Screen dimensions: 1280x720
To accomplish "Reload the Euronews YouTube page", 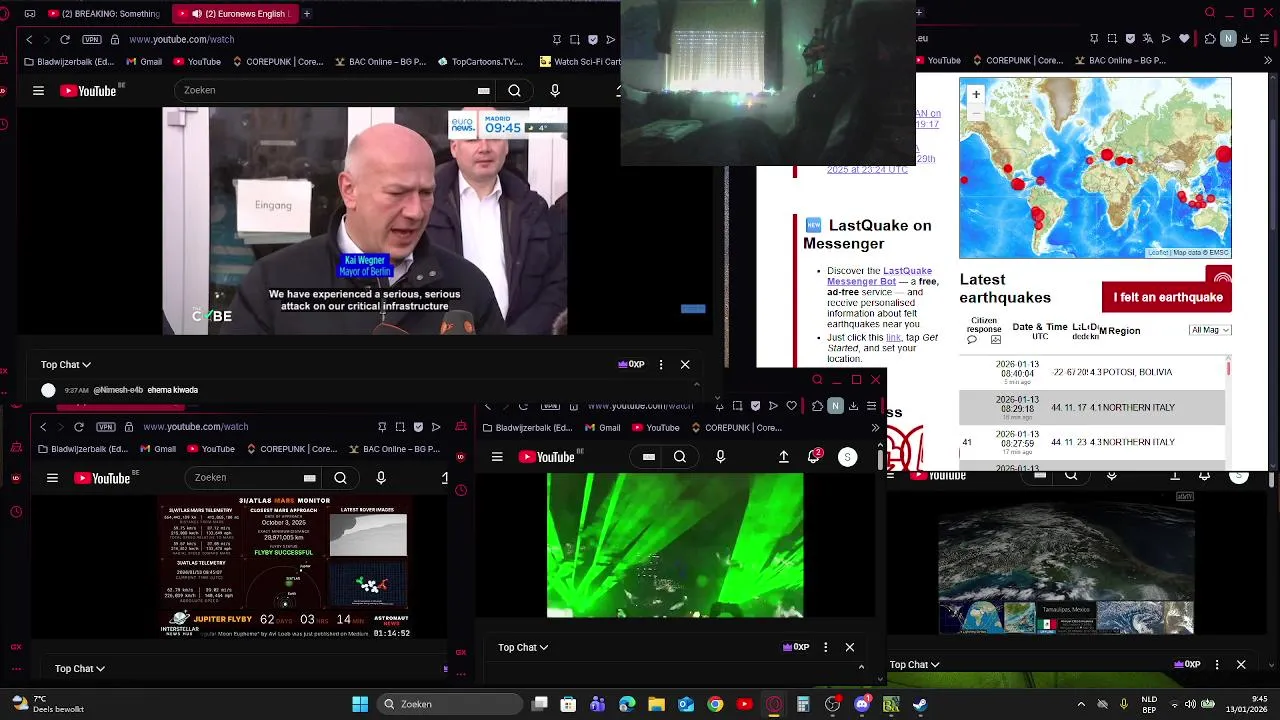I will click(x=65, y=39).
